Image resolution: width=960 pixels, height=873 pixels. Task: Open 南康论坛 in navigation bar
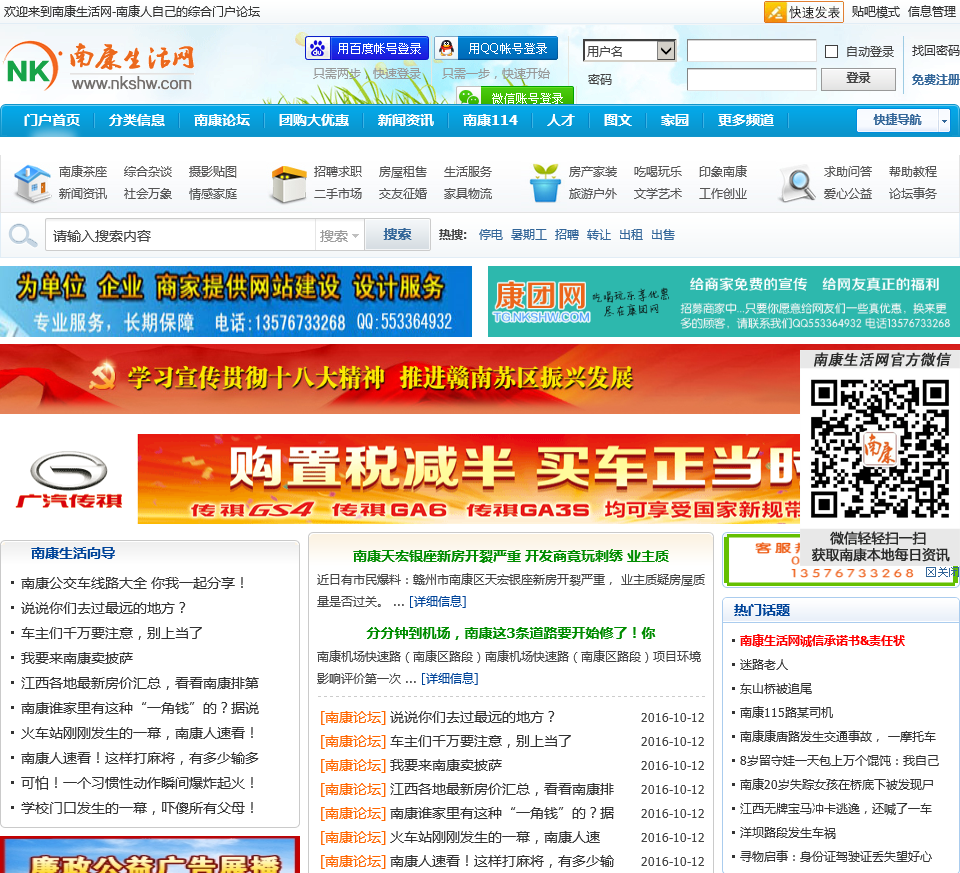click(x=222, y=120)
